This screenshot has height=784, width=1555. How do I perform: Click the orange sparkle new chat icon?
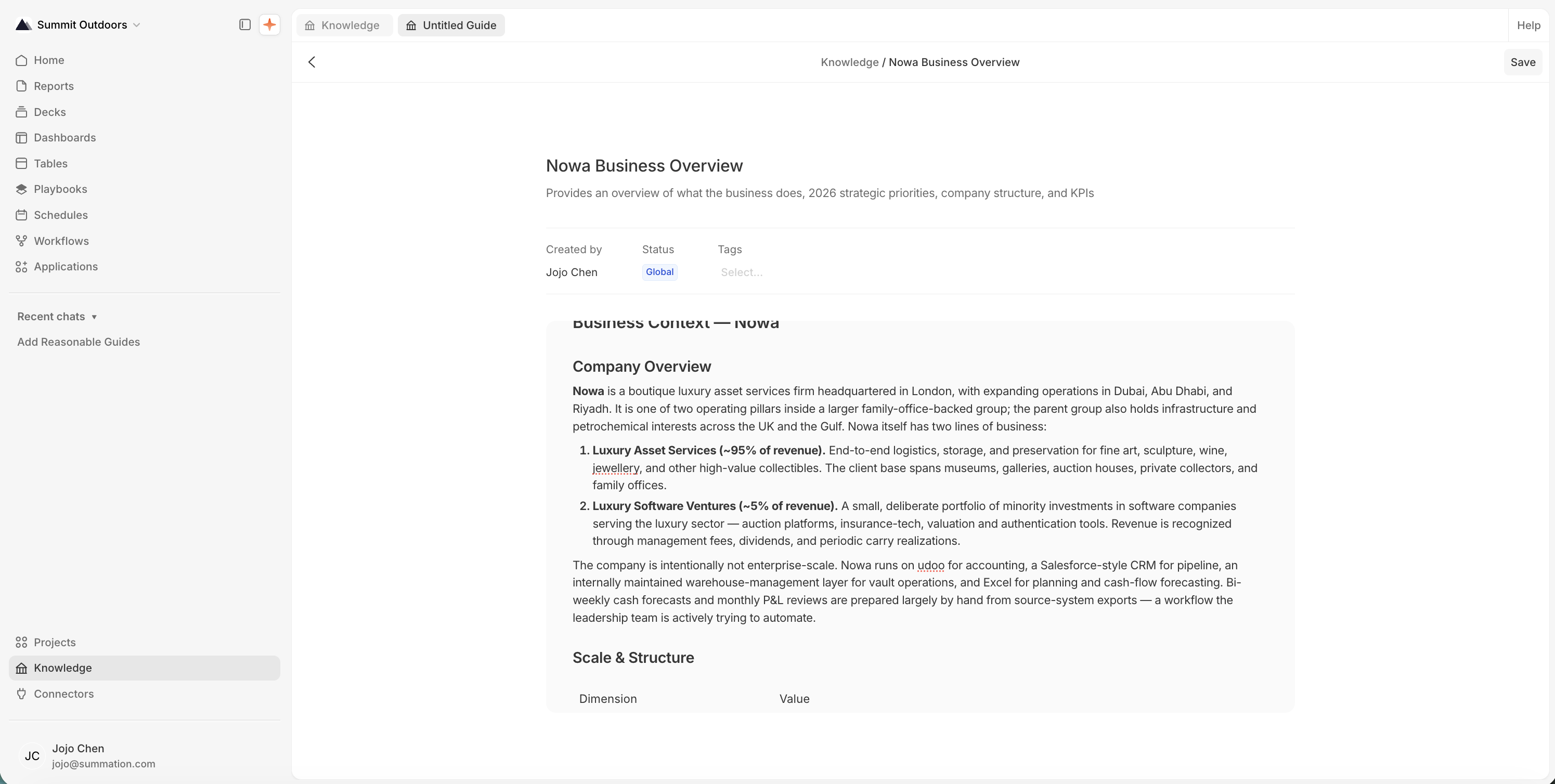[269, 25]
